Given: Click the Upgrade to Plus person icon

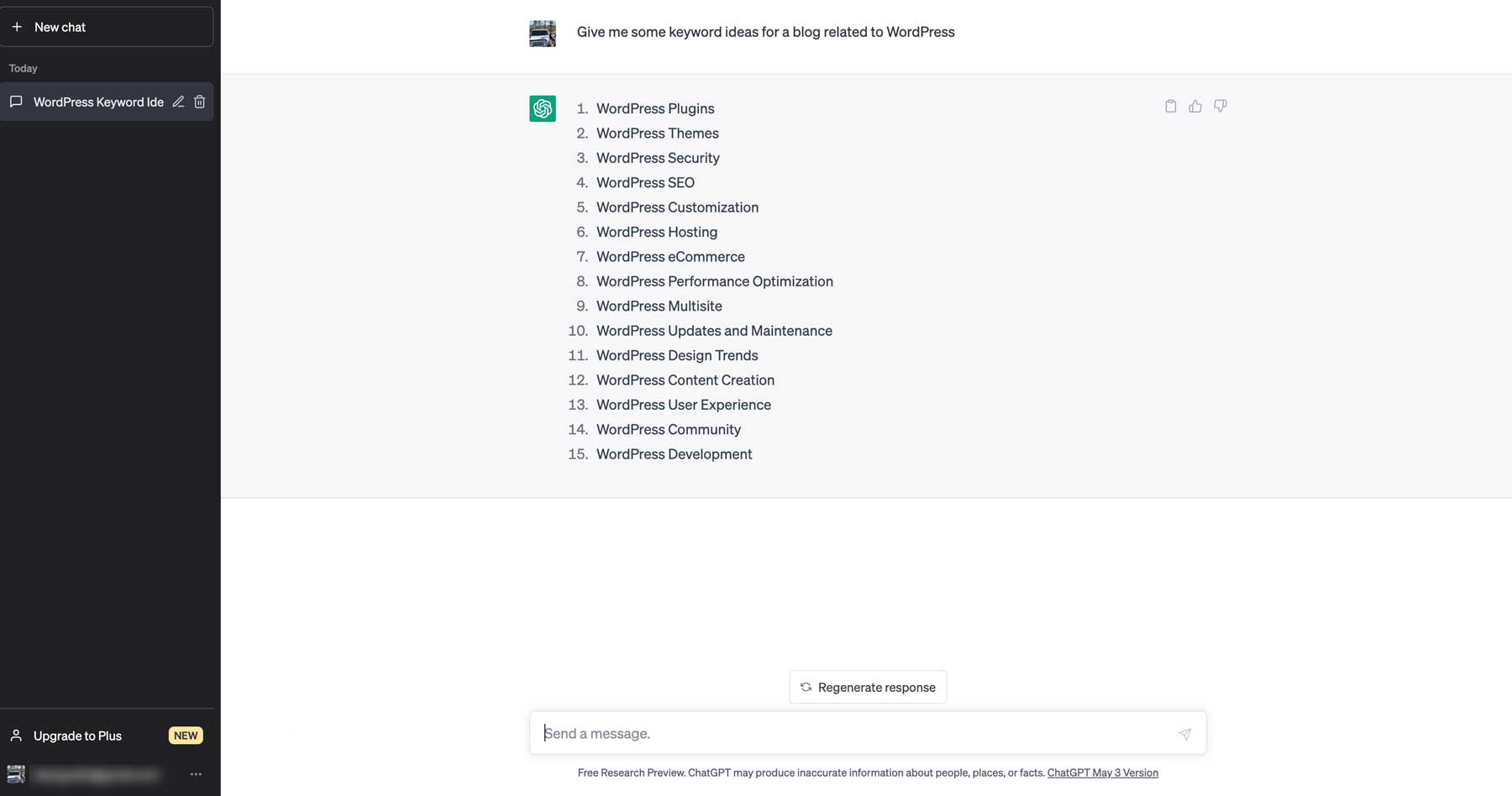Looking at the screenshot, I should tap(16, 736).
